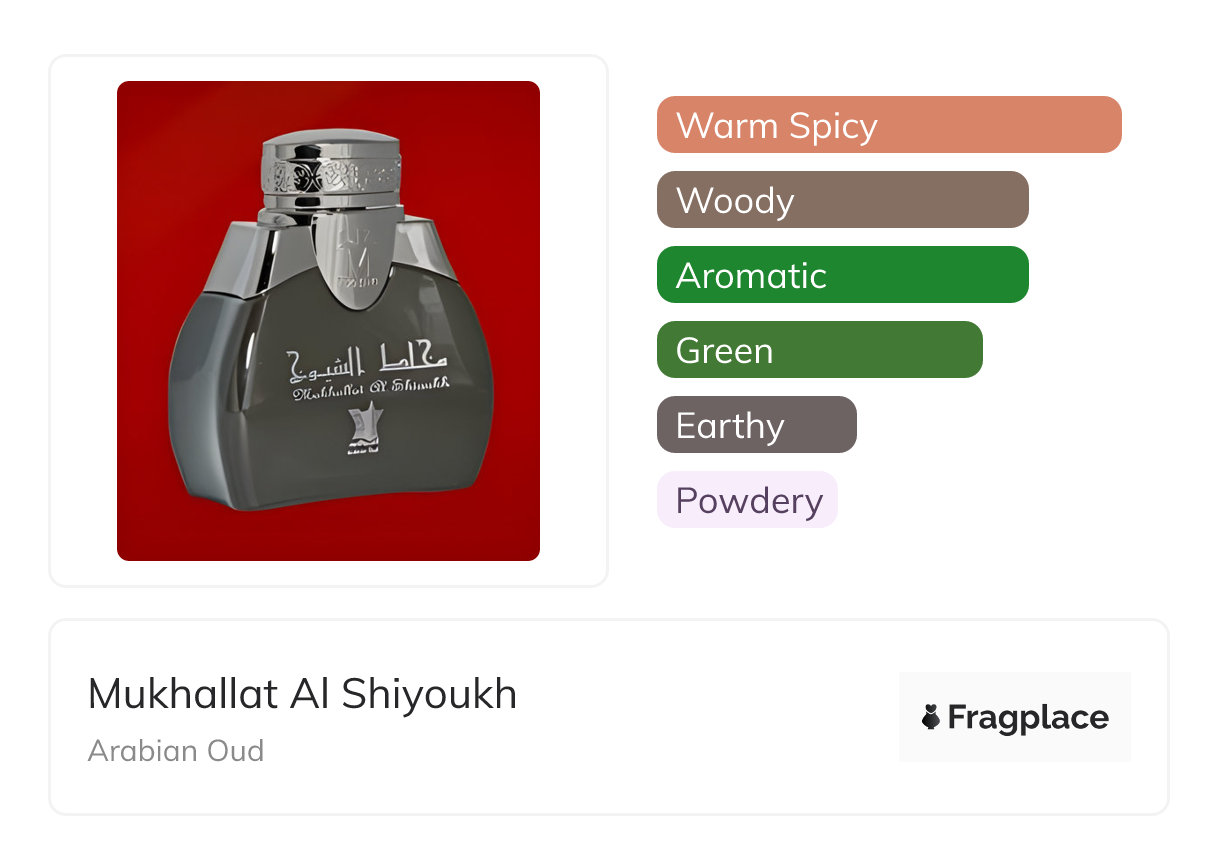Click the Arabic calligraphy on the bottle
This screenshot has height=864, width=1218.
370,363
